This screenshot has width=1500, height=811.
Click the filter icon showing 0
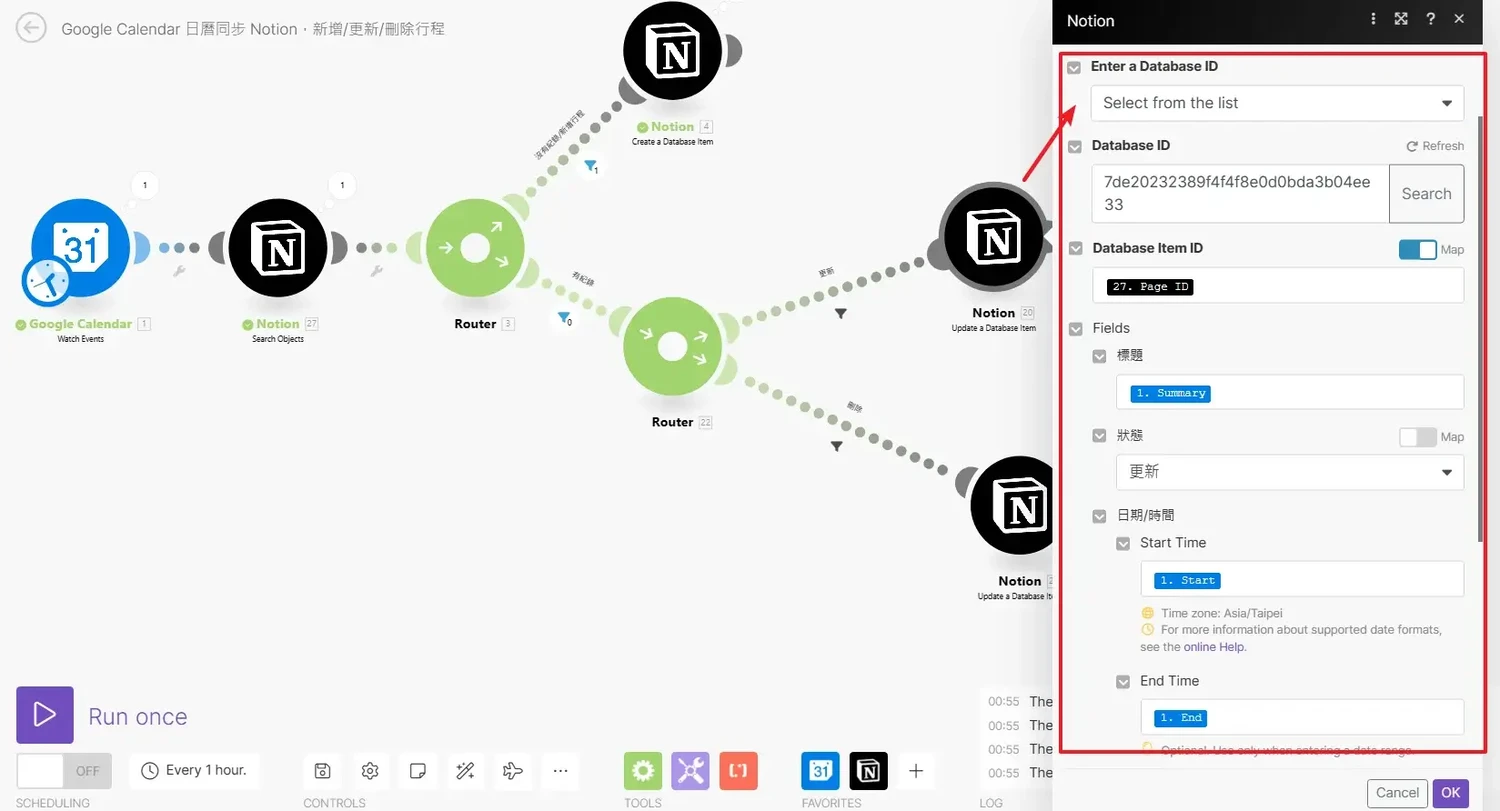(x=564, y=319)
